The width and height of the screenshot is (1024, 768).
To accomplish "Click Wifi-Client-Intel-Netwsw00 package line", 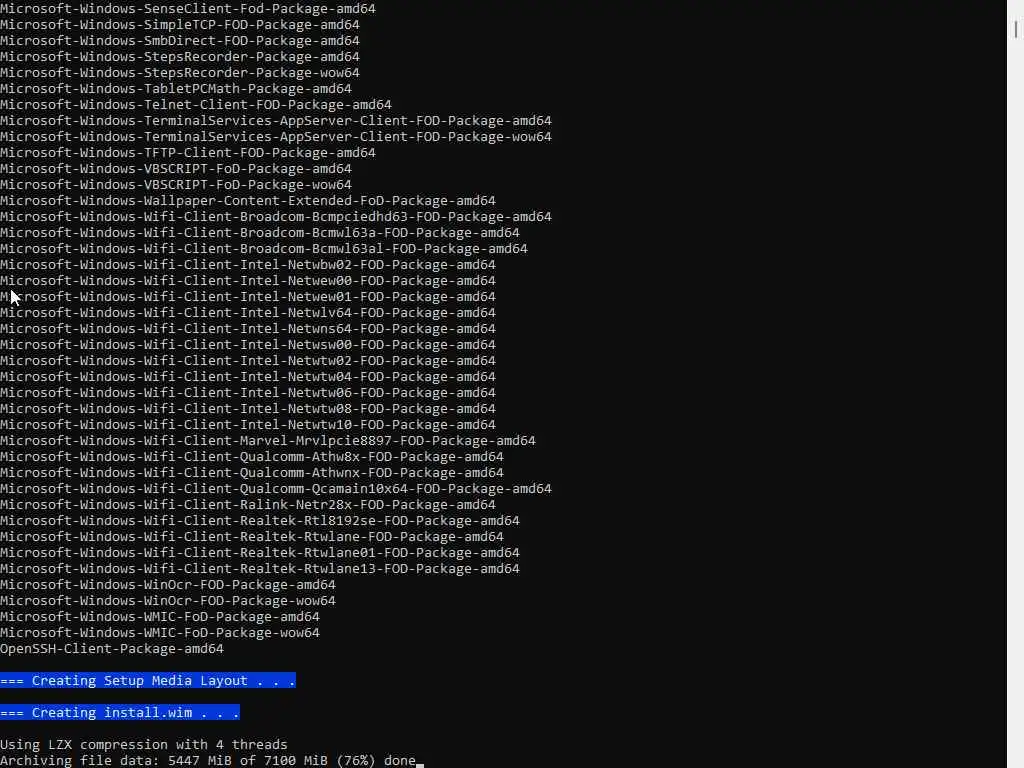I will pos(248,345).
